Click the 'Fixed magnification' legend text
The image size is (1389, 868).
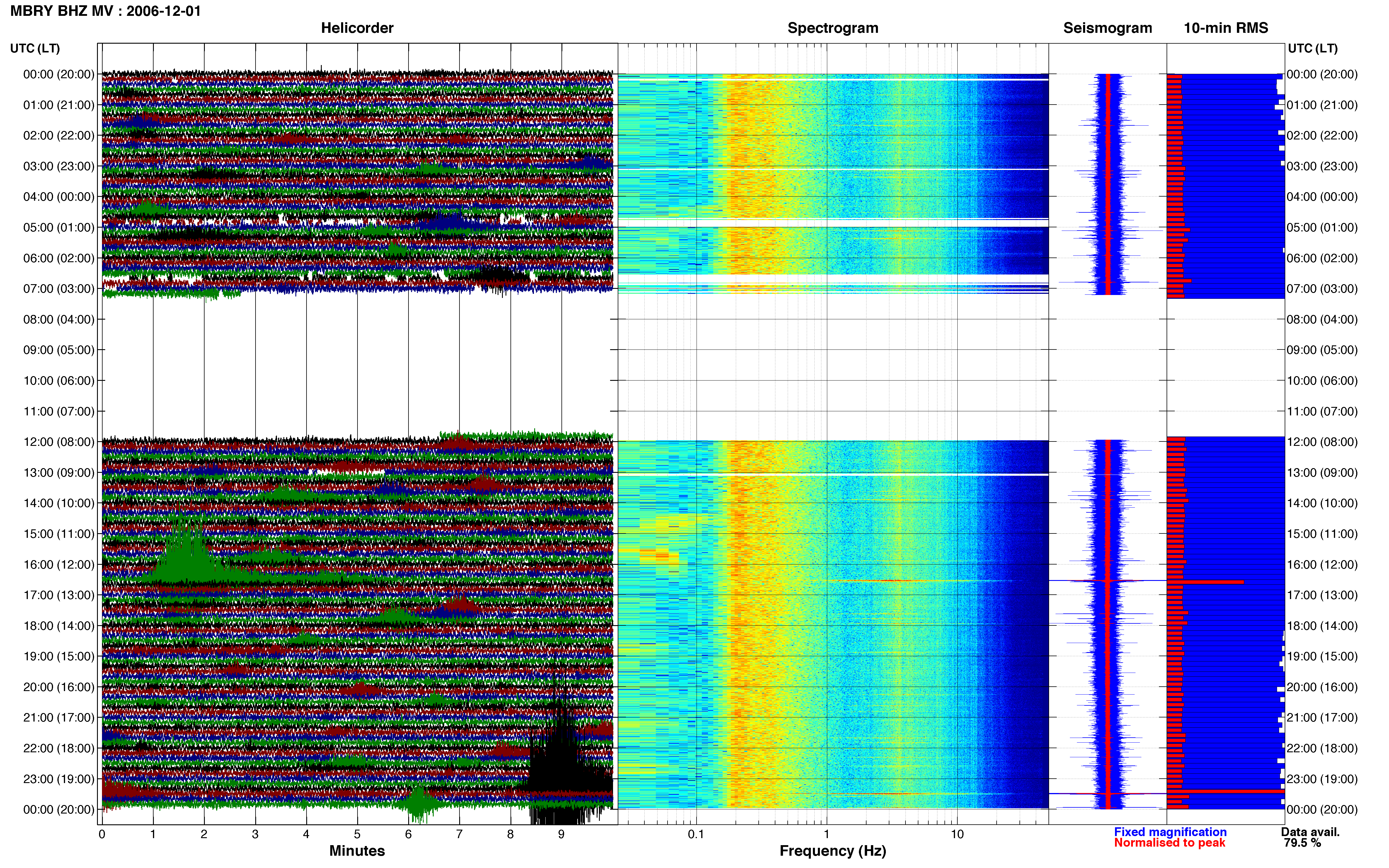[x=1170, y=832]
